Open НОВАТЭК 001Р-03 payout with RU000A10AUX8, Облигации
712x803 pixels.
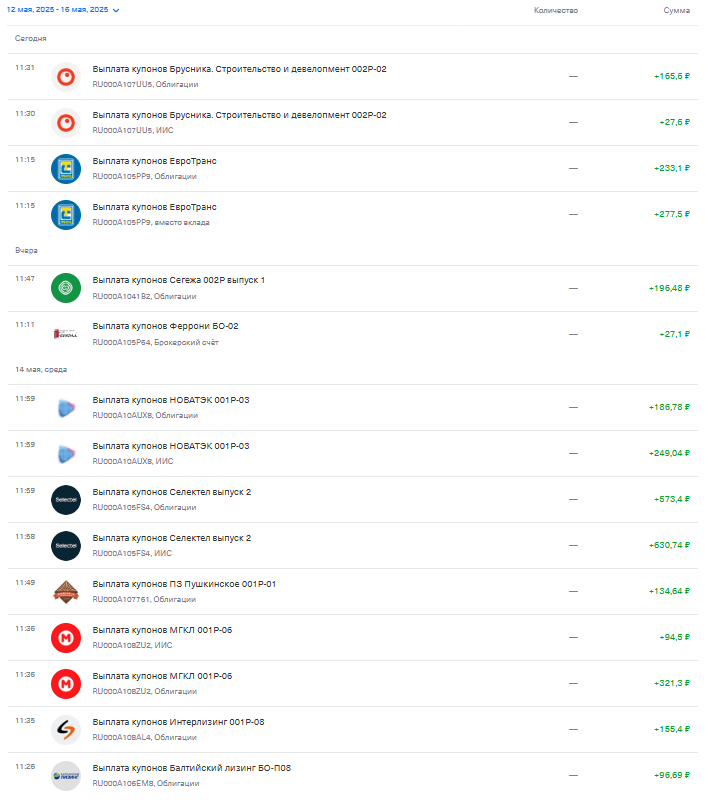coord(352,408)
